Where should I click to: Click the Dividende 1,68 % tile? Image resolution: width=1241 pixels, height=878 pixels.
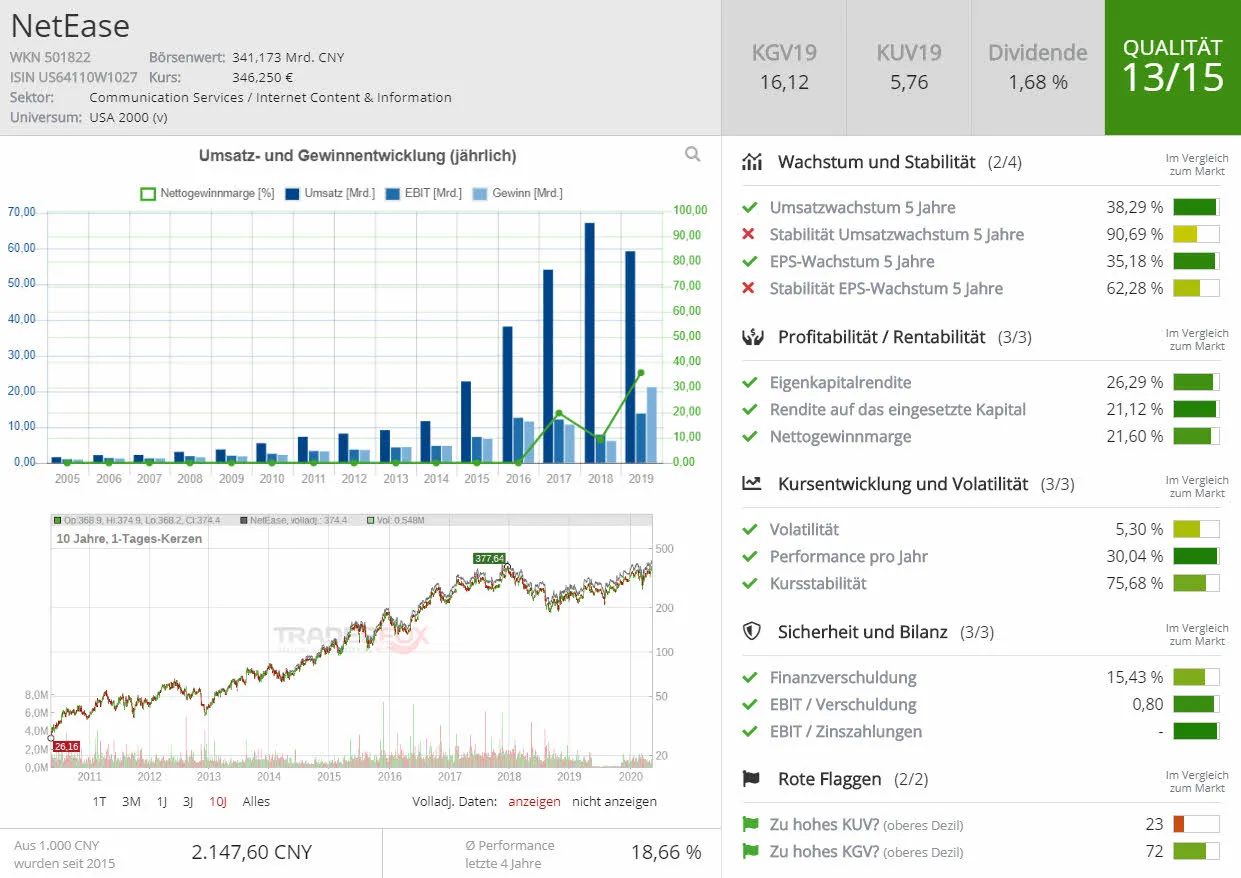click(1038, 67)
